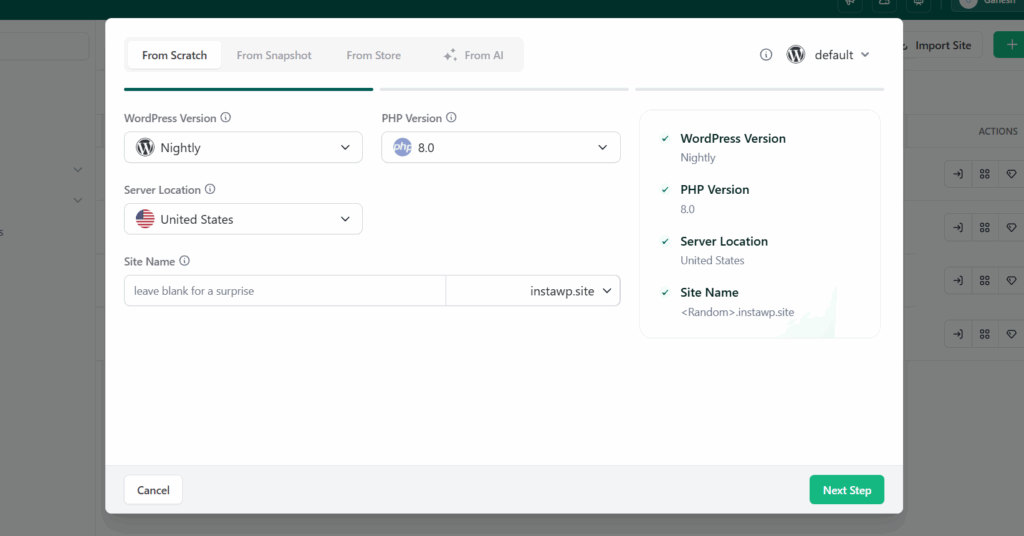Click the third progress step bar
The width and height of the screenshot is (1024, 536).
click(x=760, y=89)
